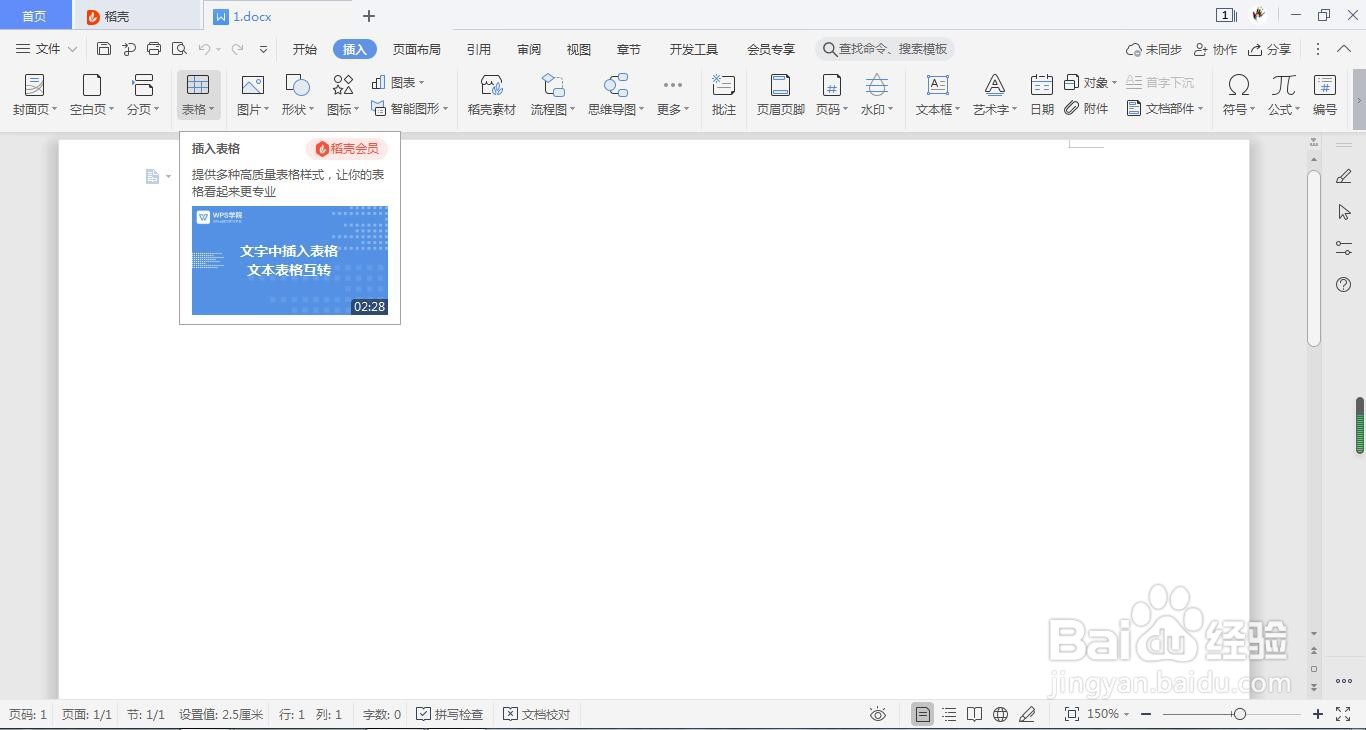The width and height of the screenshot is (1366, 730).
Task: Add a watermark (水印)
Action: click(x=877, y=95)
